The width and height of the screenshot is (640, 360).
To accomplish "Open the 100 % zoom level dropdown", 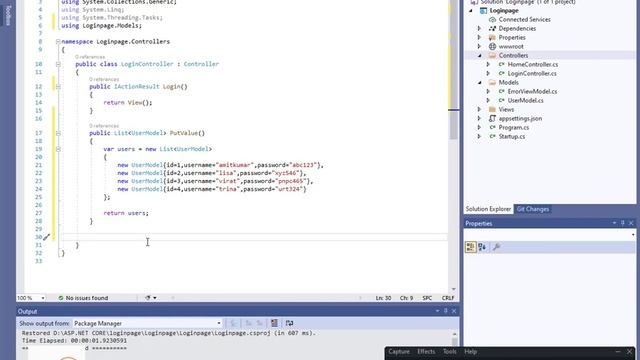I will pos(43,298).
